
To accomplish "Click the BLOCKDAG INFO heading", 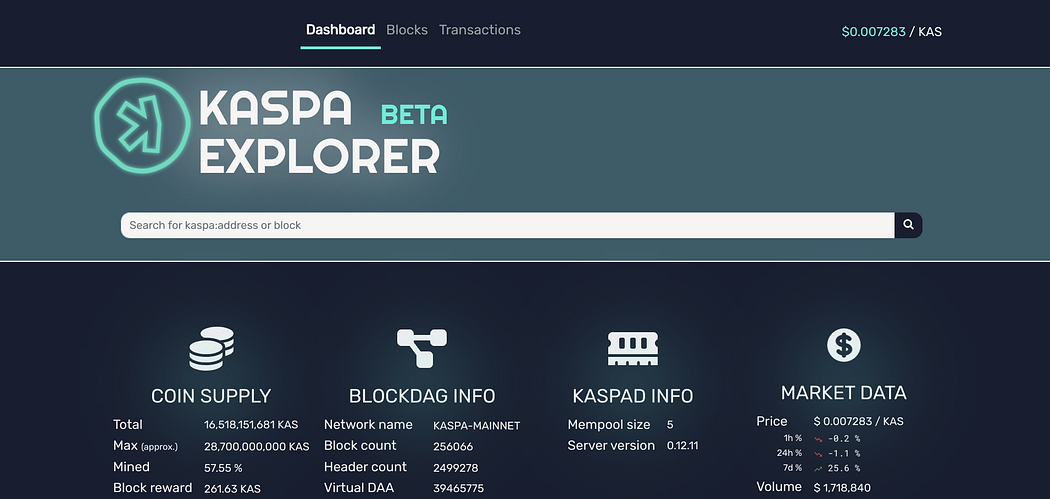I will point(422,396).
